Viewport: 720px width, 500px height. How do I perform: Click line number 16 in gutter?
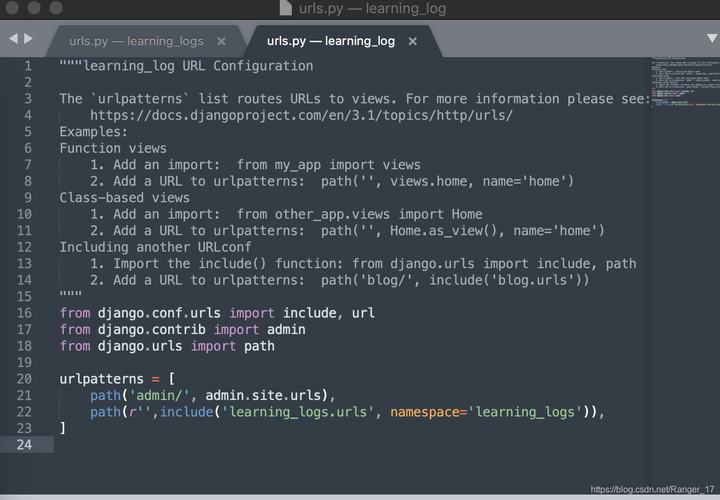point(24,313)
